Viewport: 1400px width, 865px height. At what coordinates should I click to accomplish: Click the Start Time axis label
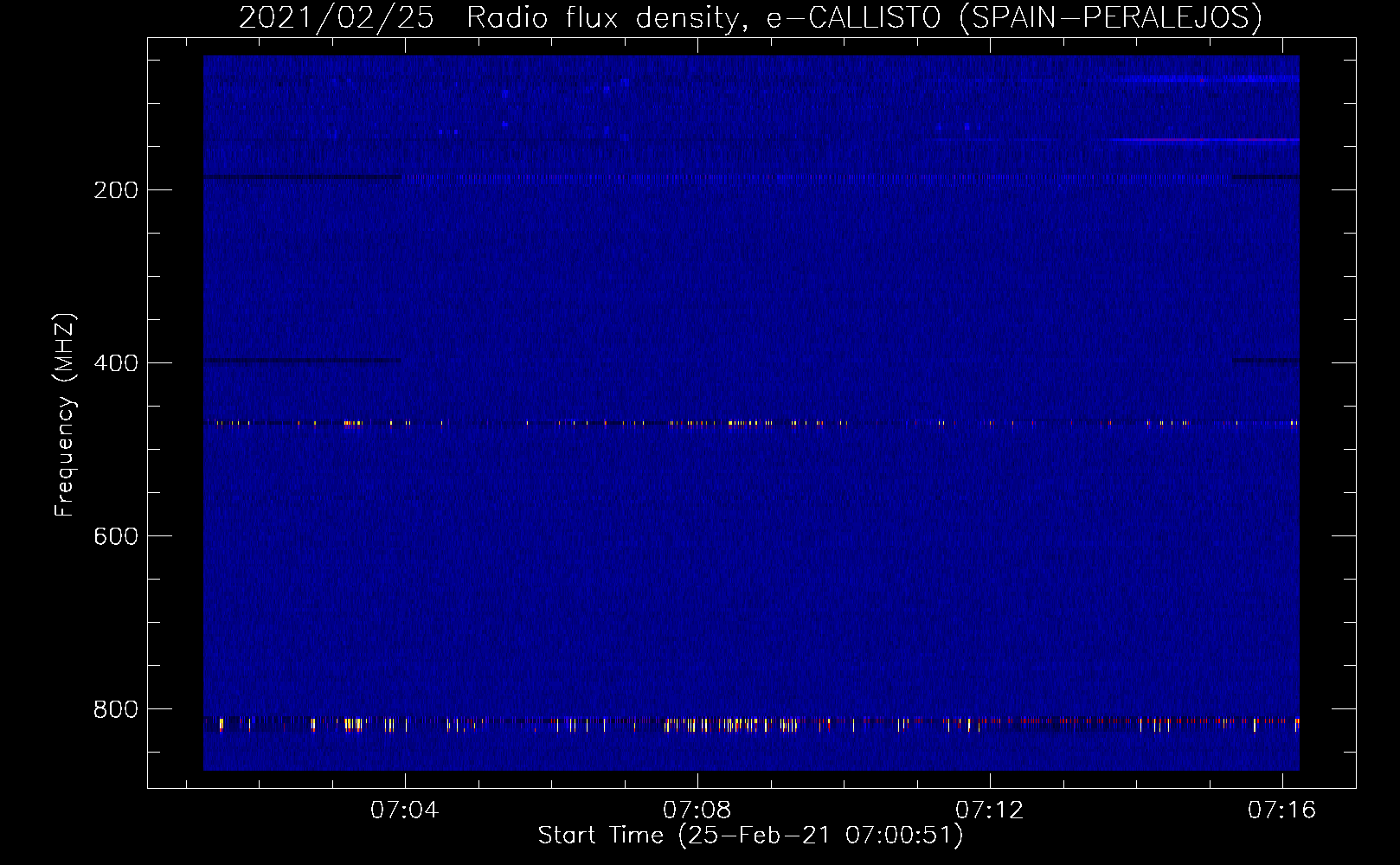point(750,836)
